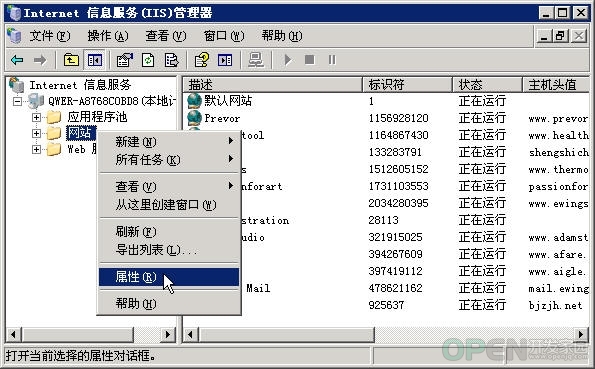Toggle the Show/Hide console tree icon
595x369 pixels.
coord(94,60)
